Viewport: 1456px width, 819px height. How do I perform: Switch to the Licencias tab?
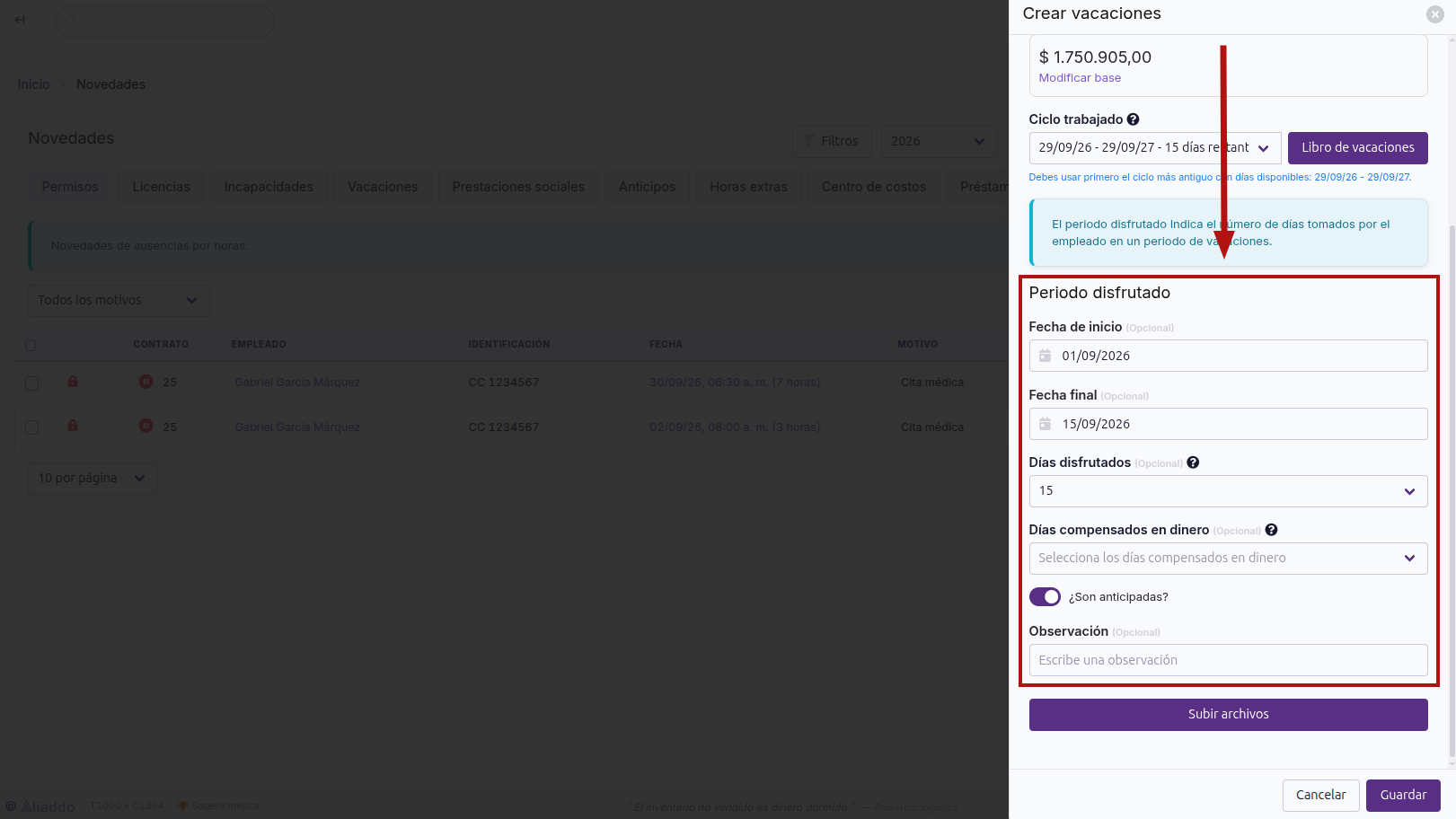tap(162, 187)
